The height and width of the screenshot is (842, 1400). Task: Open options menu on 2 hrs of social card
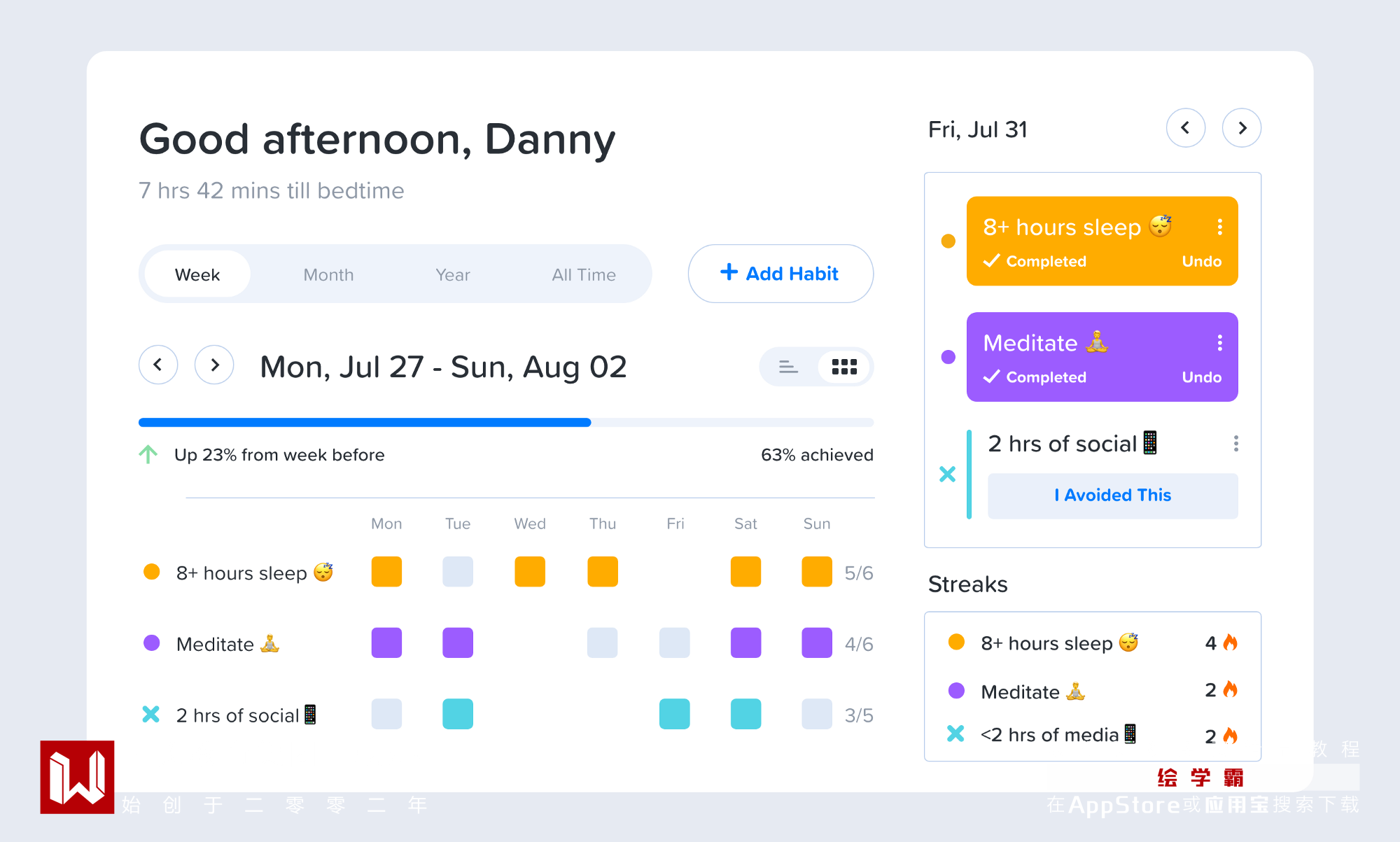1235,444
